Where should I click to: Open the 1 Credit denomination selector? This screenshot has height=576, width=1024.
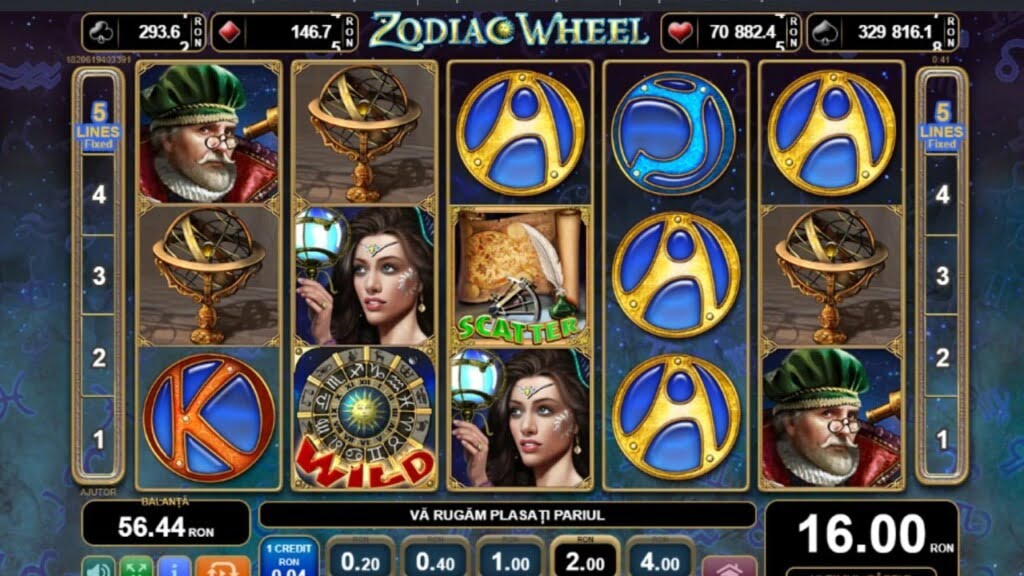[x=289, y=558]
